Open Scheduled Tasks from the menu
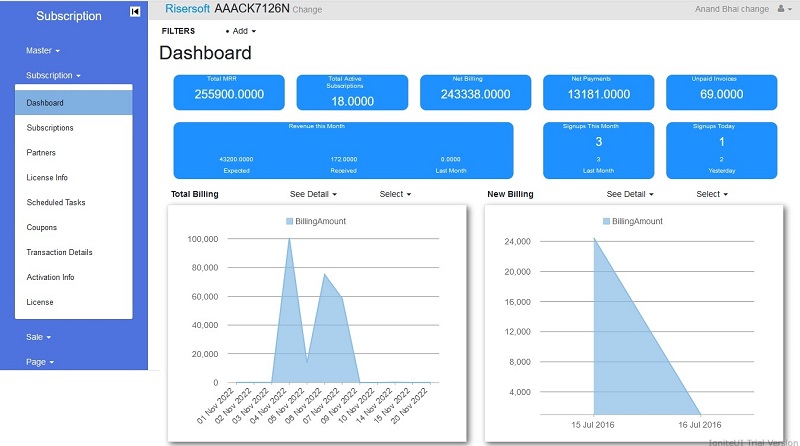The width and height of the screenshot is (800, 446). (56, 202)
